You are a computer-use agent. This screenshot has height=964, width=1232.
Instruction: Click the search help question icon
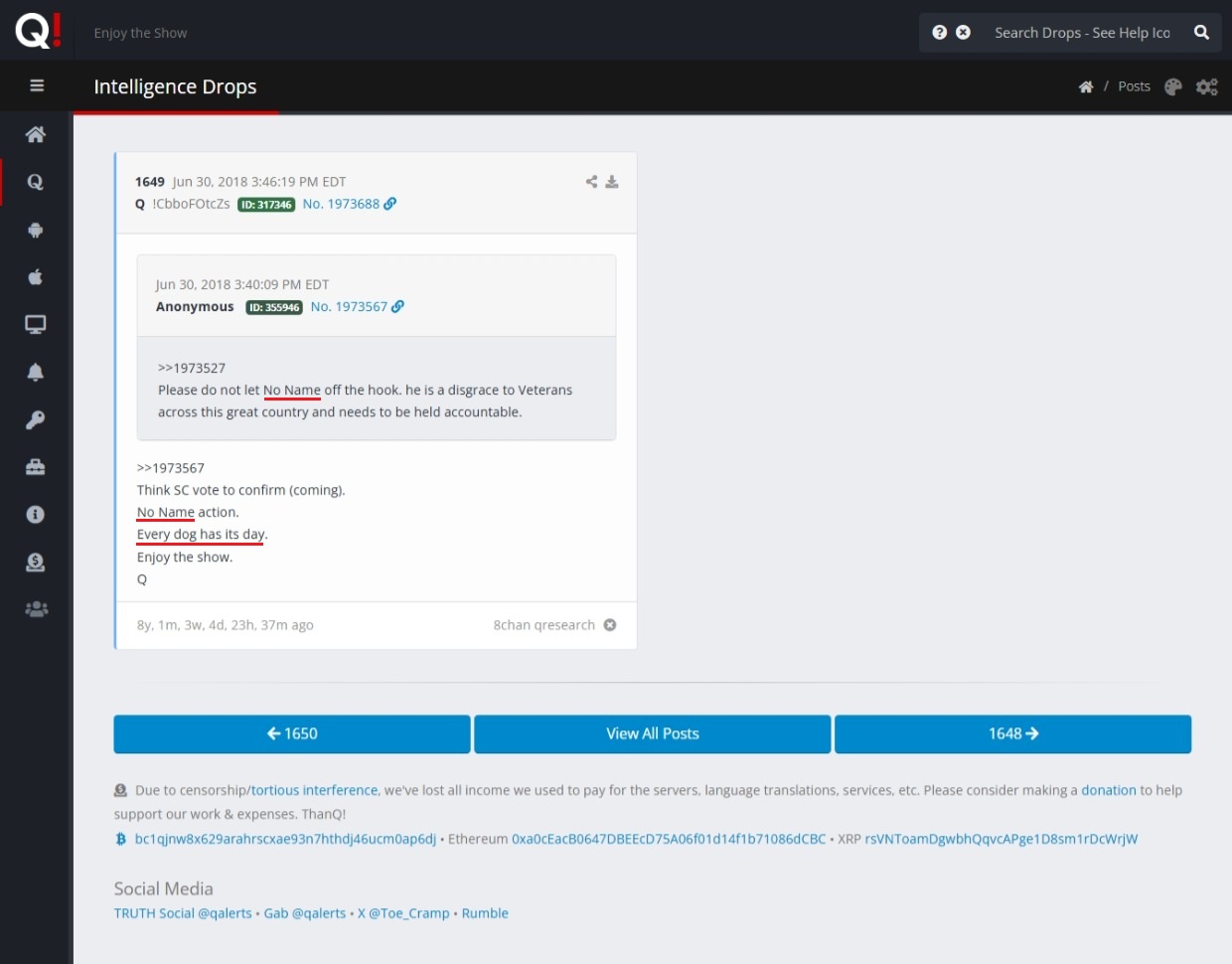point(939,32)
